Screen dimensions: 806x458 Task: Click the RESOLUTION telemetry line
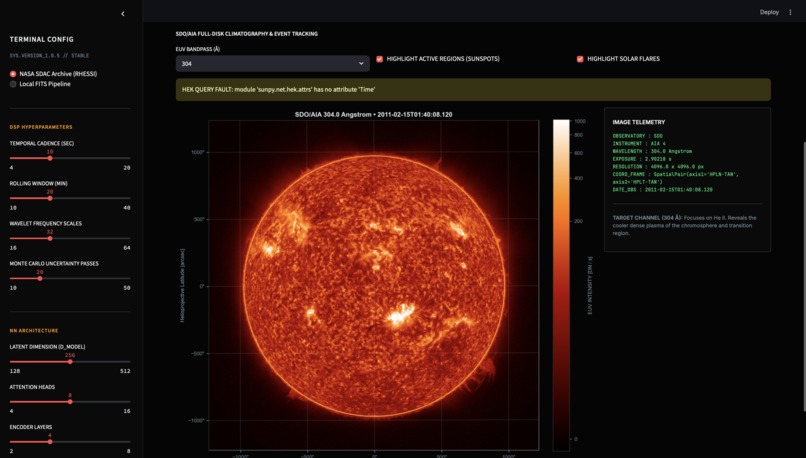tap(658, 167)
